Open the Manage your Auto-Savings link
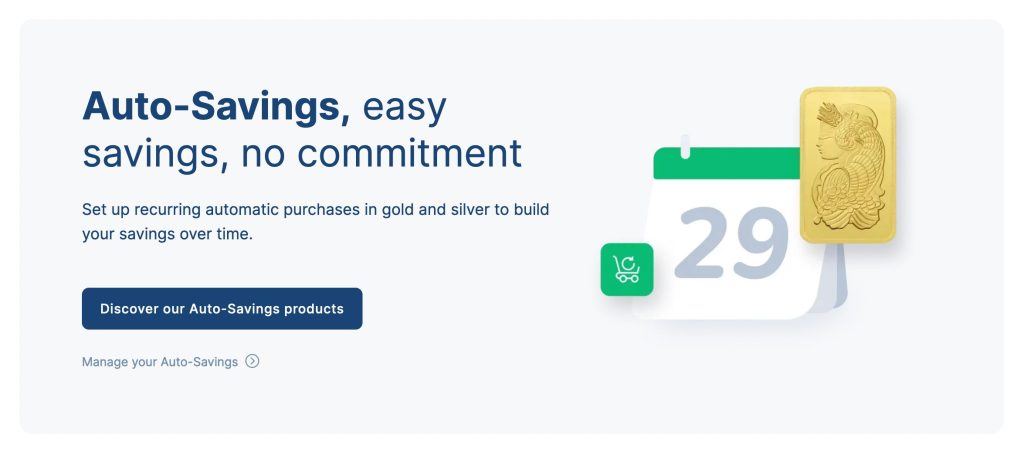Viewport: 1024px width, 456px height. 160,362
